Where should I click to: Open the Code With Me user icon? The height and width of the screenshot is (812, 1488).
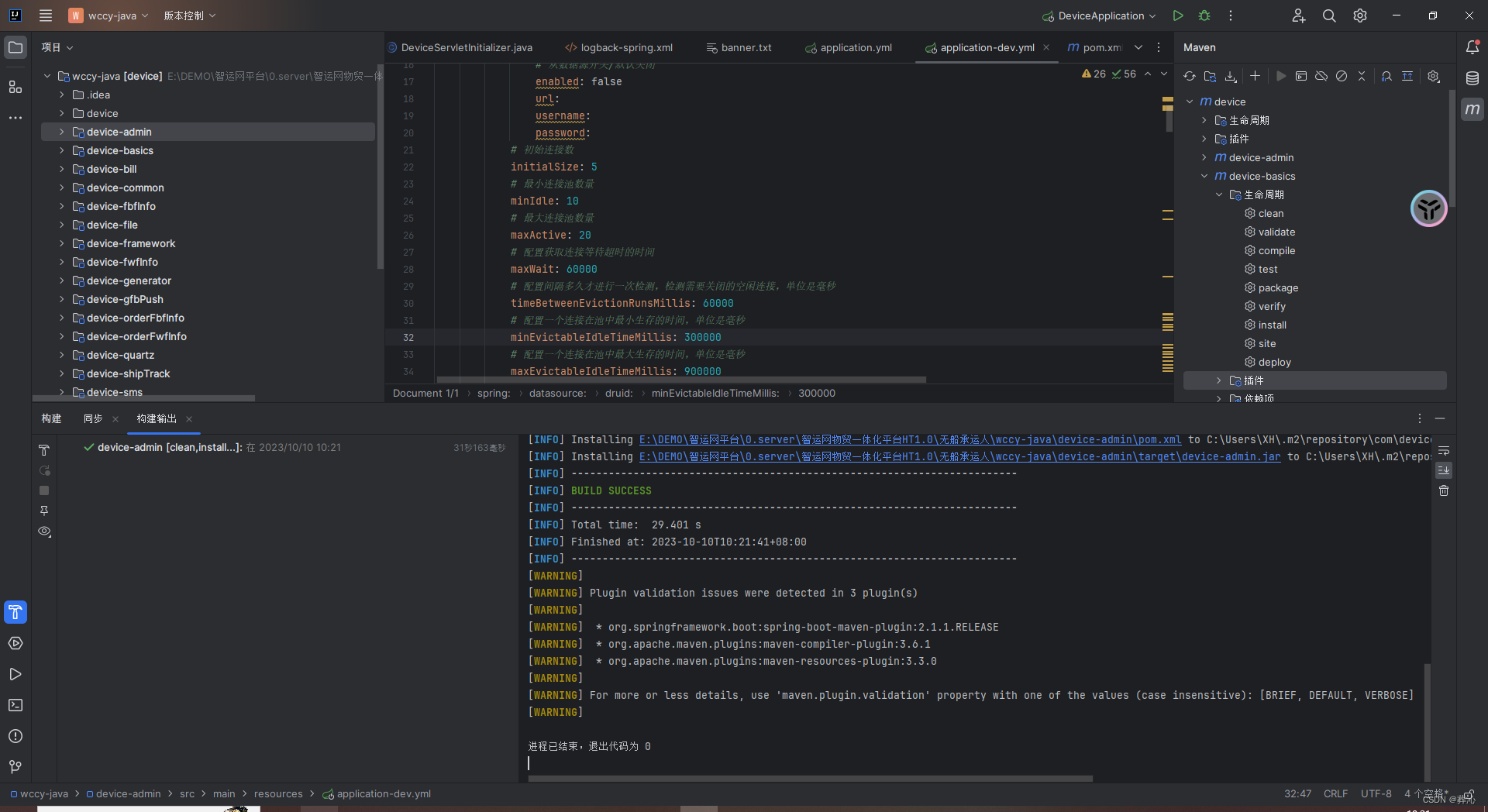[1299, 15]
